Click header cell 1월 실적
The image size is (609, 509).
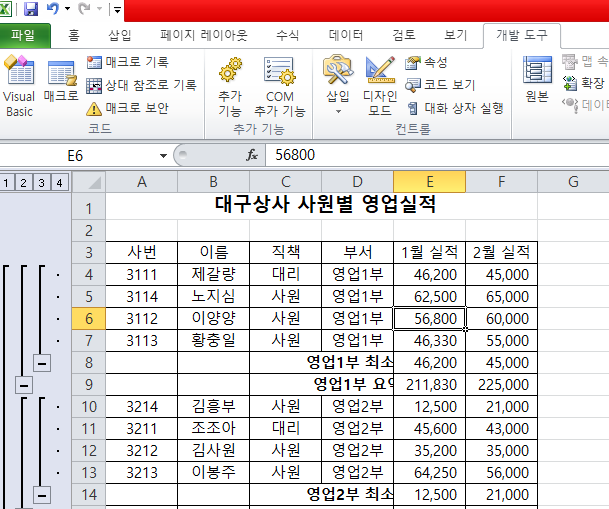pyautogui.click(x=429, y=252)
